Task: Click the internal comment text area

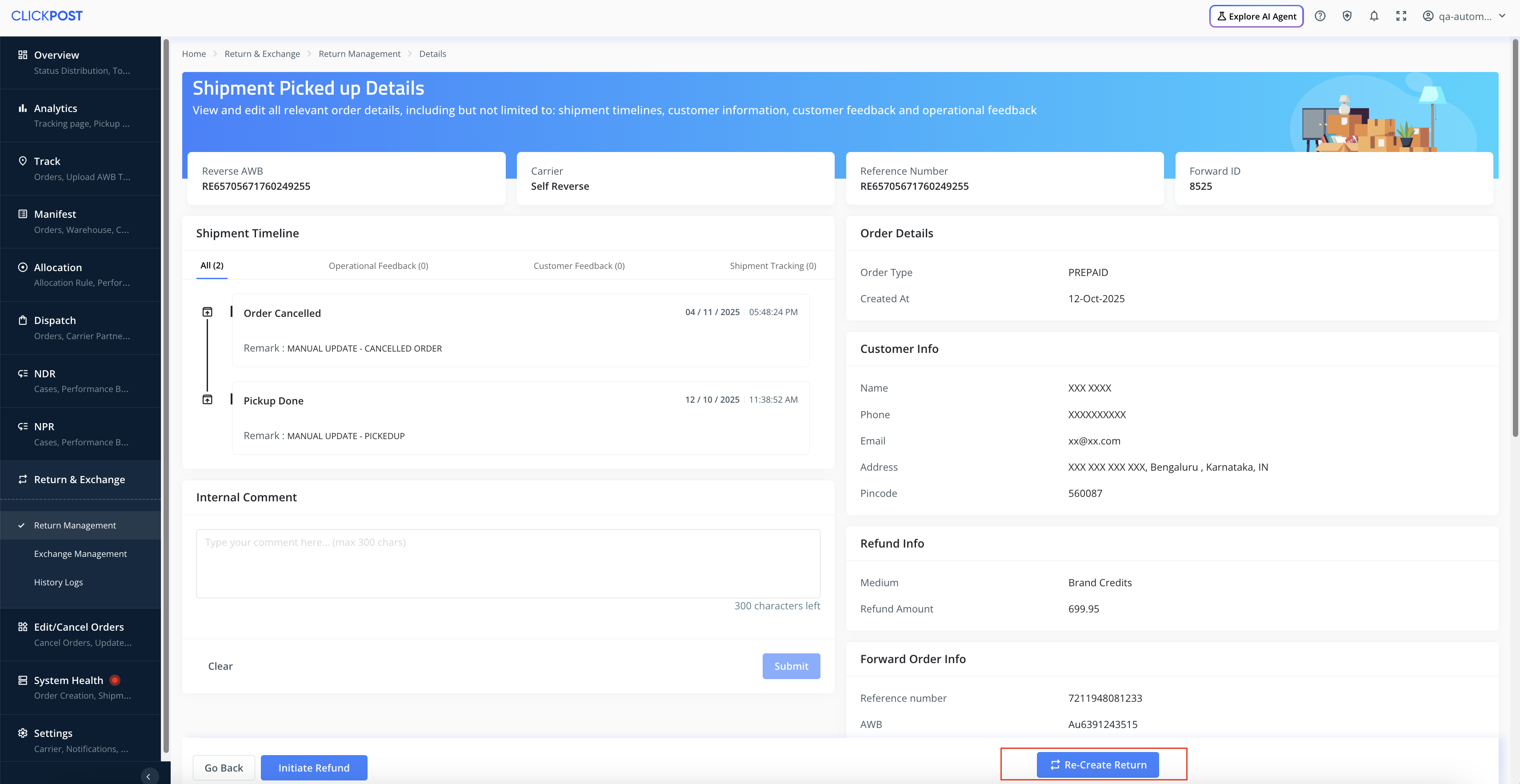Action: tap(508, 564)
